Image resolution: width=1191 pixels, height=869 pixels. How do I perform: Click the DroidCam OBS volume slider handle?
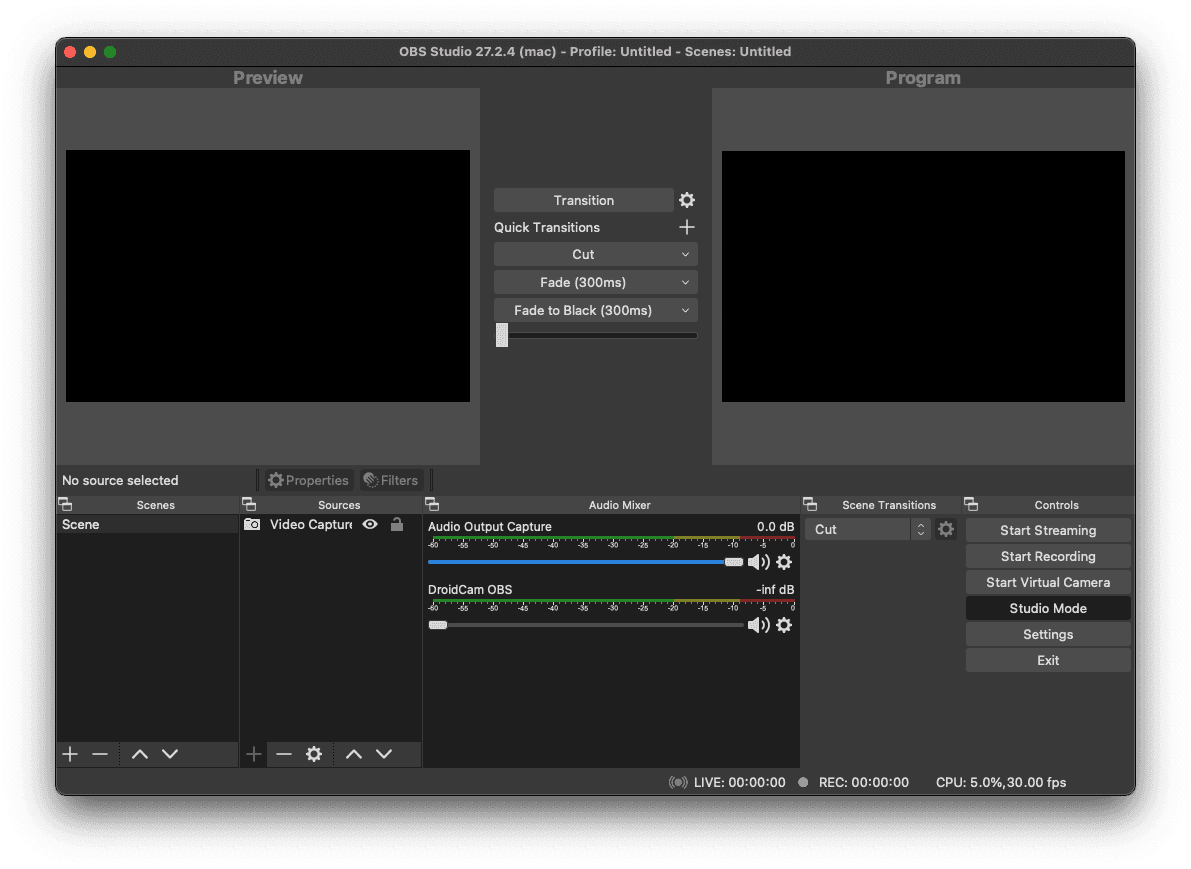point(438,625)
